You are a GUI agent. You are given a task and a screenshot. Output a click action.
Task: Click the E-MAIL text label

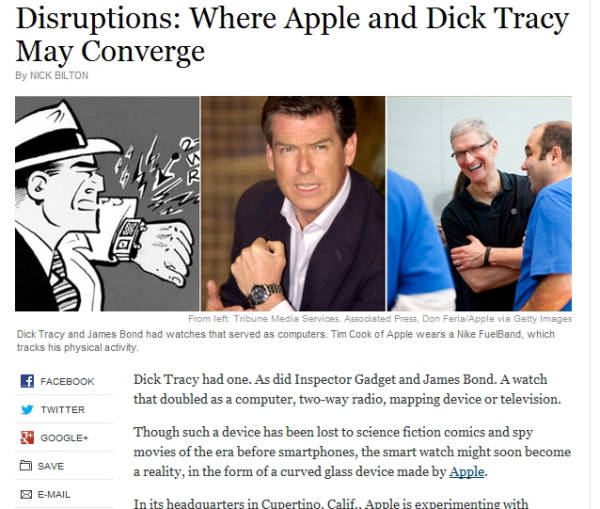pos(54,494)
